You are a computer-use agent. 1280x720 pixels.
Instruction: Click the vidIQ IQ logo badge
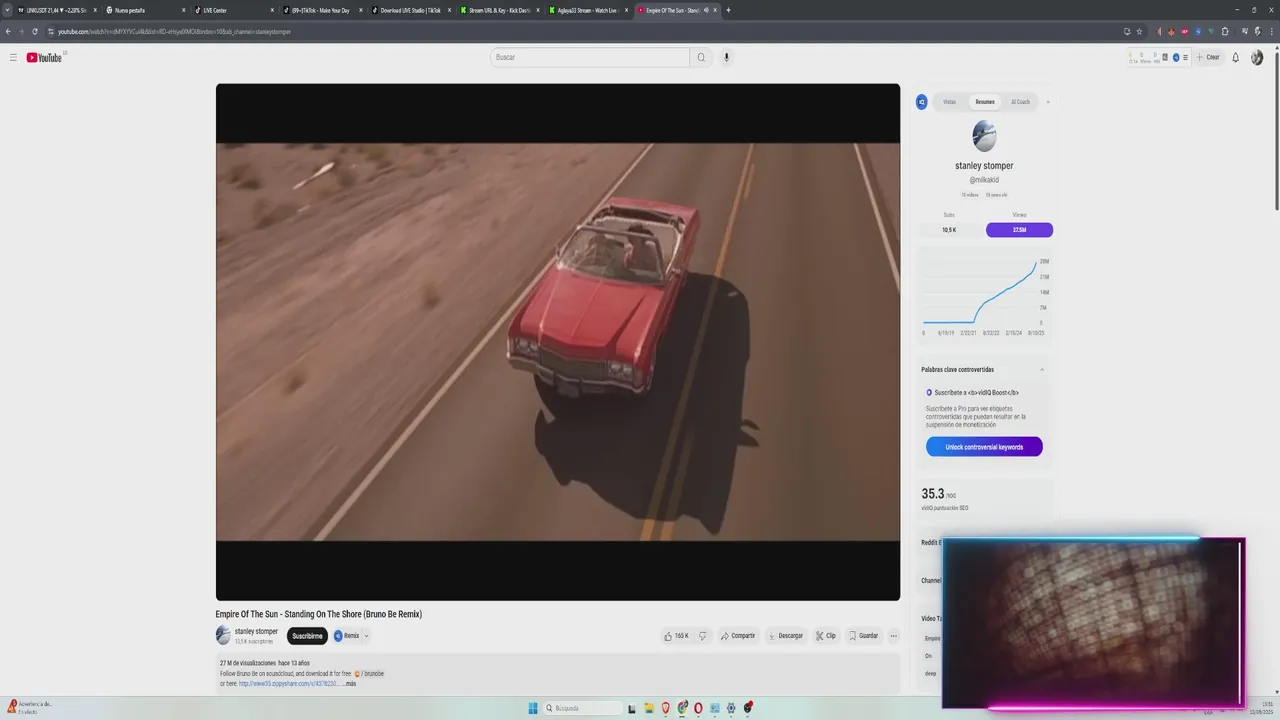922,102
